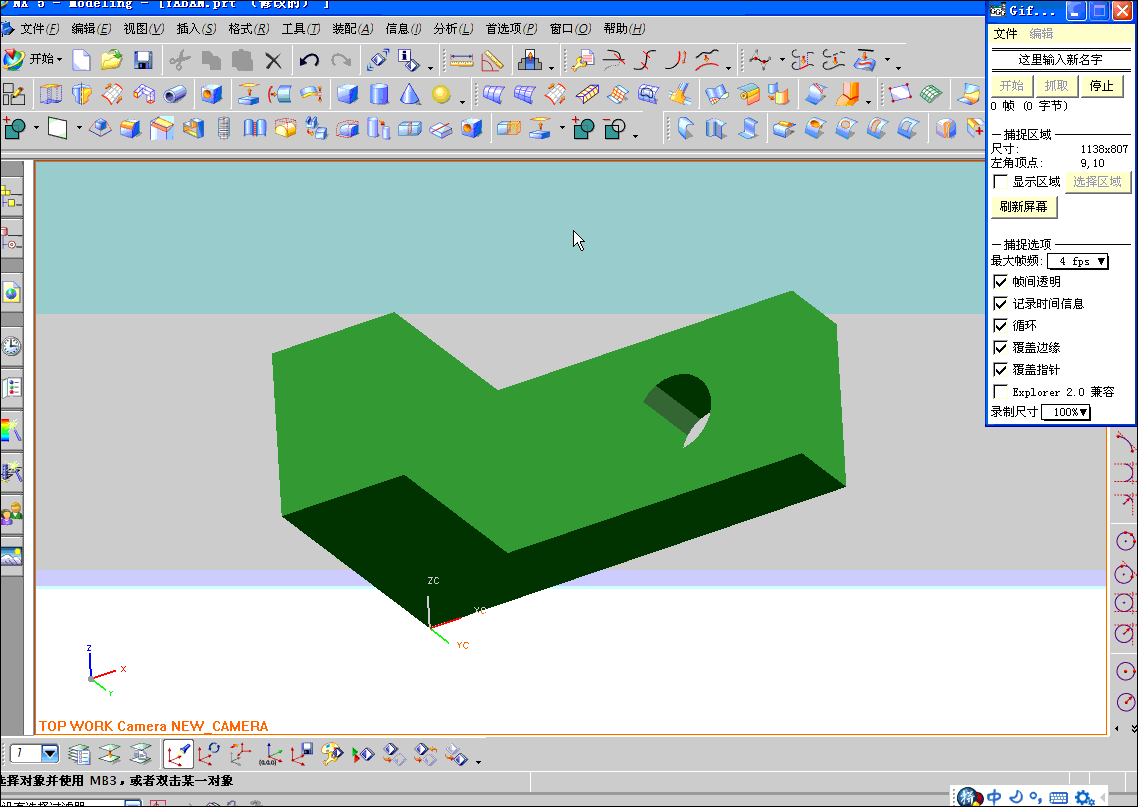Toggle the 帧间透明 checkbox

[x=1000, y=282]
